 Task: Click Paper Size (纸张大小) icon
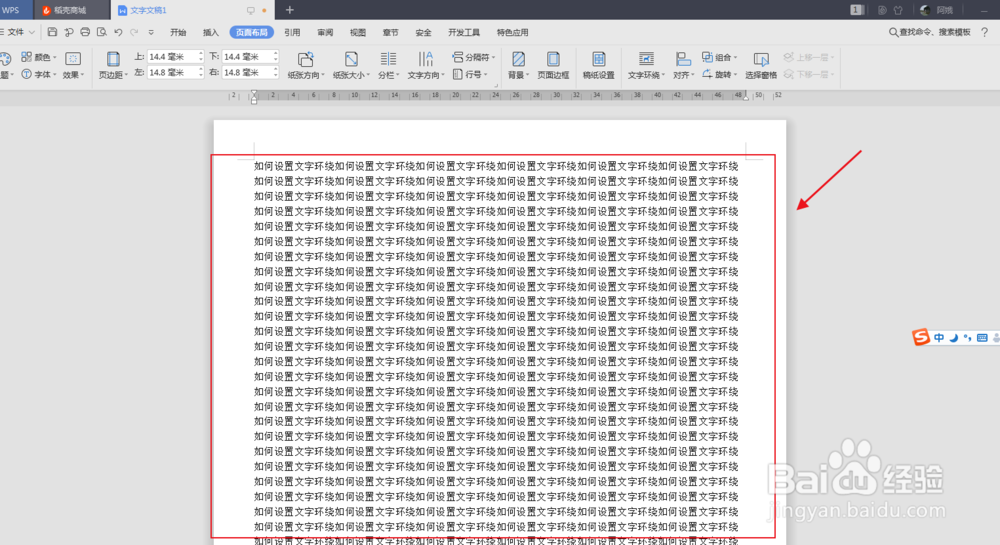coord(351,59)
